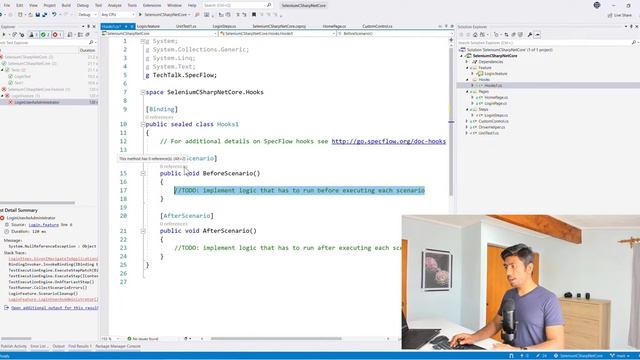The image size is (640, 360).
Task: Click the solution icon at tree top
Action: coord(462,50)
